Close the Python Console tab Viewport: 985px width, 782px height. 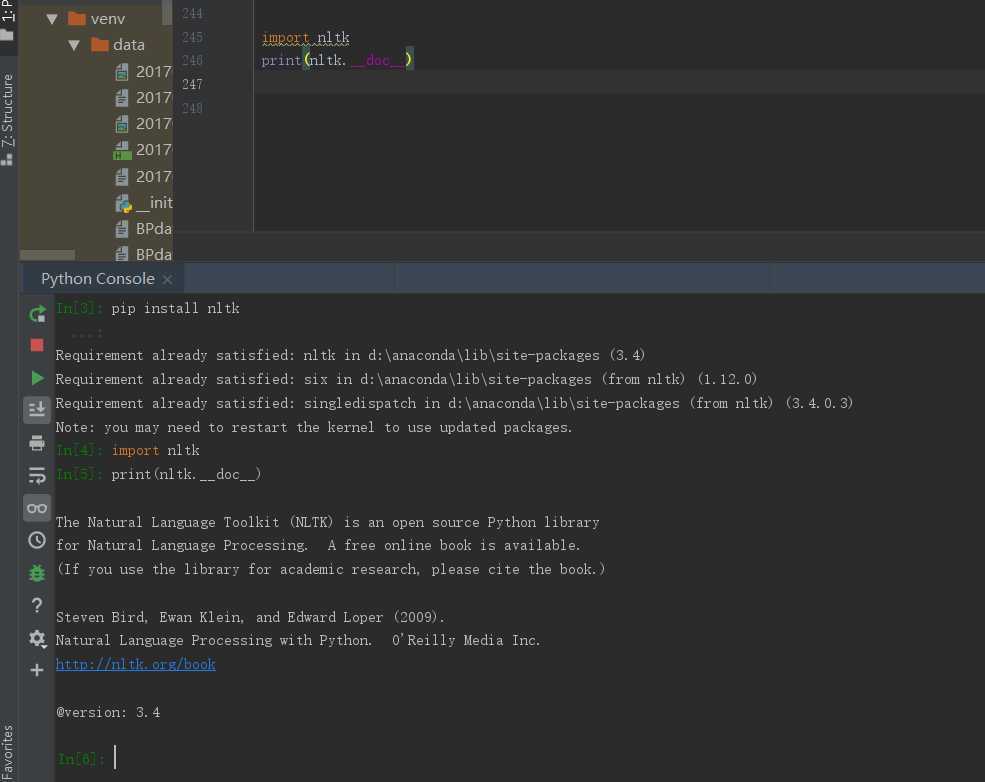click(167, 280)
